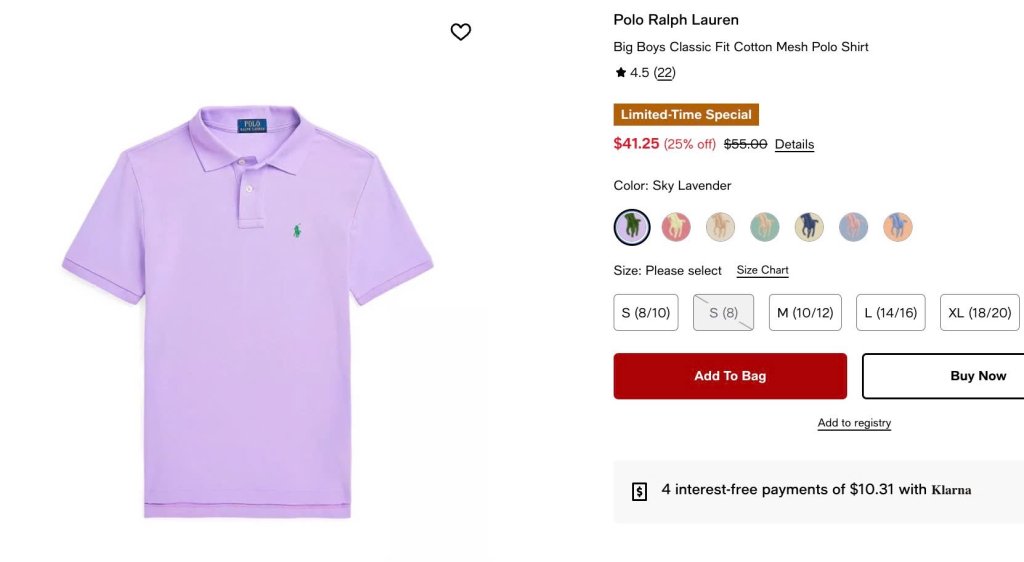Click the heart favorite icon
This screenshot has width=1024, height=562.
point(460,31)
